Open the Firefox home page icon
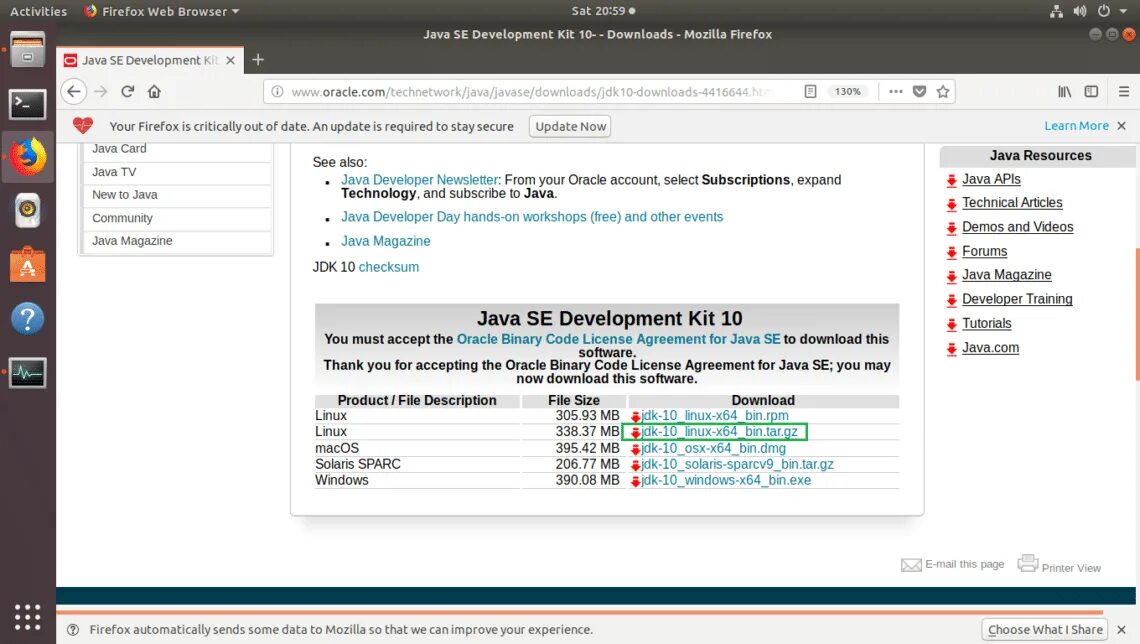1140x644 pixels. [x=154, y=92]
